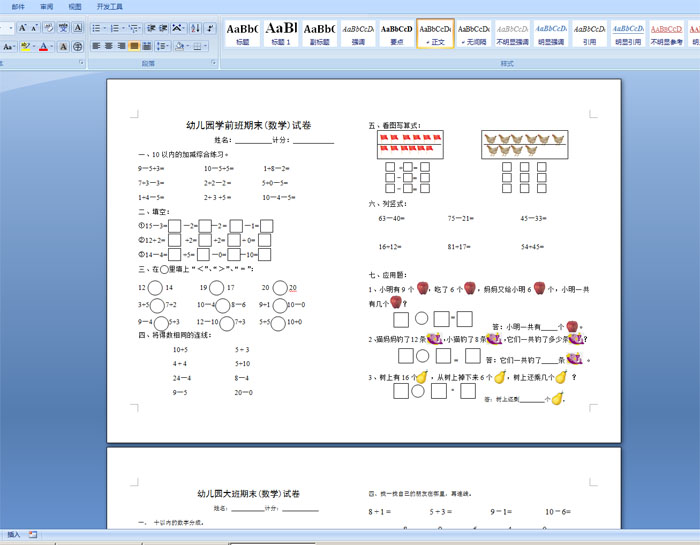Open the 视图 ribbon tab

point(75,7)
